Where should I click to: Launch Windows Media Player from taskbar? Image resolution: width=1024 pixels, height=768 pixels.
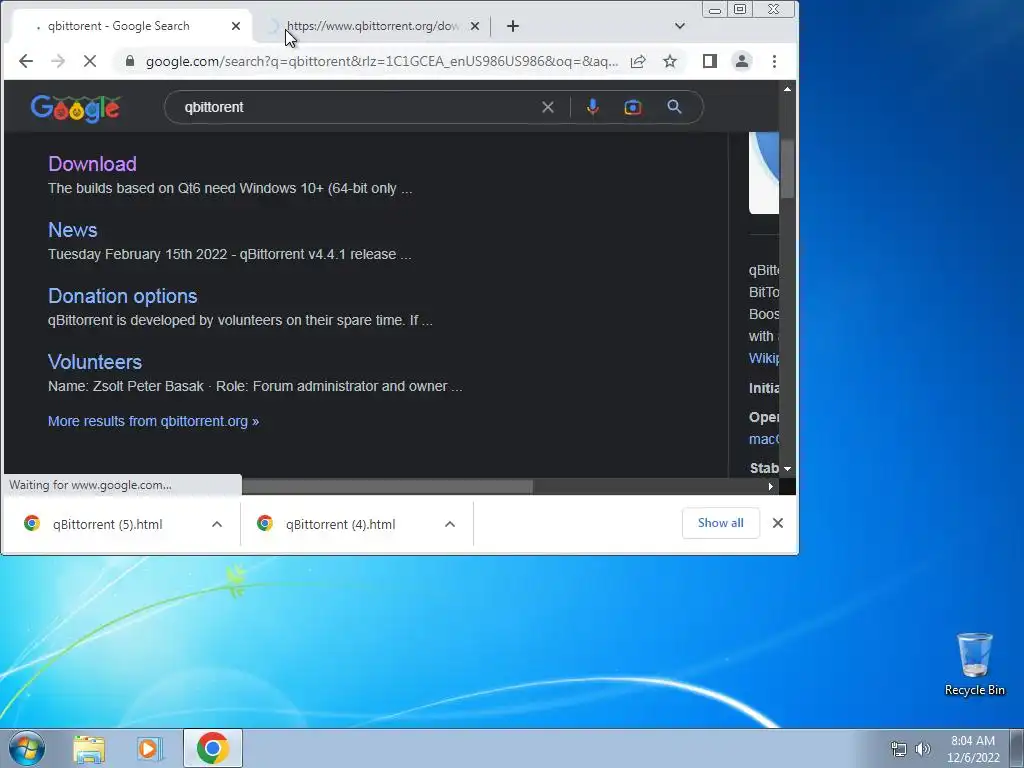point(150,749)
